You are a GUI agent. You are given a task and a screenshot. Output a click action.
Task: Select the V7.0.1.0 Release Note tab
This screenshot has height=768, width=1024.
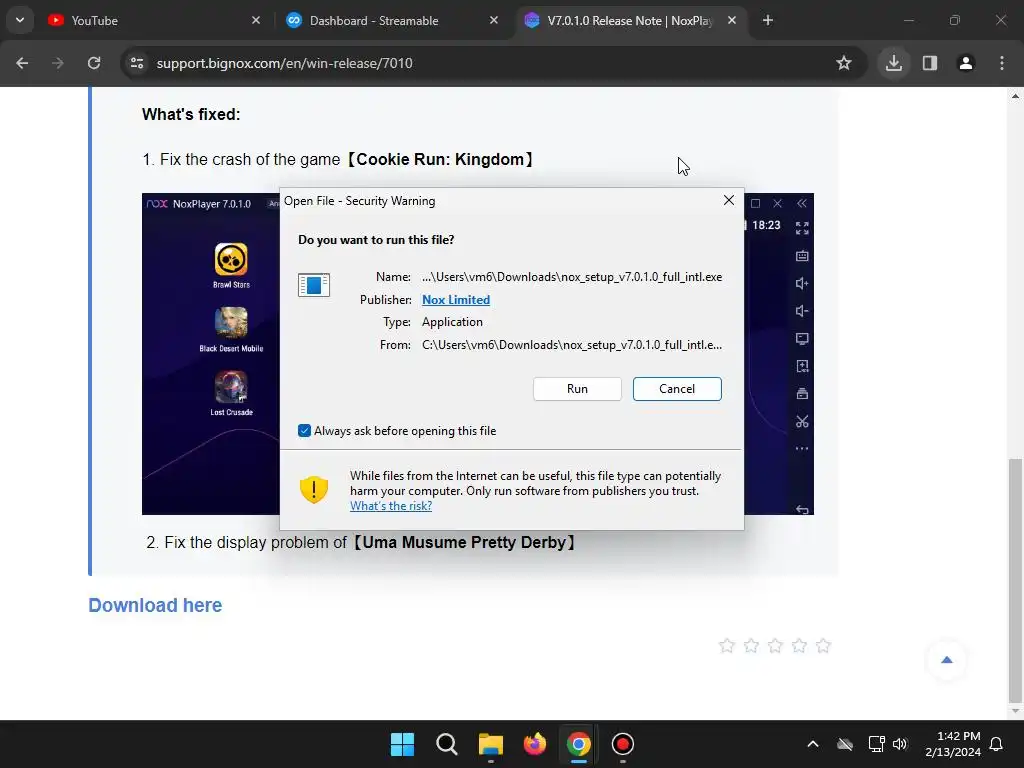point(628,20)
